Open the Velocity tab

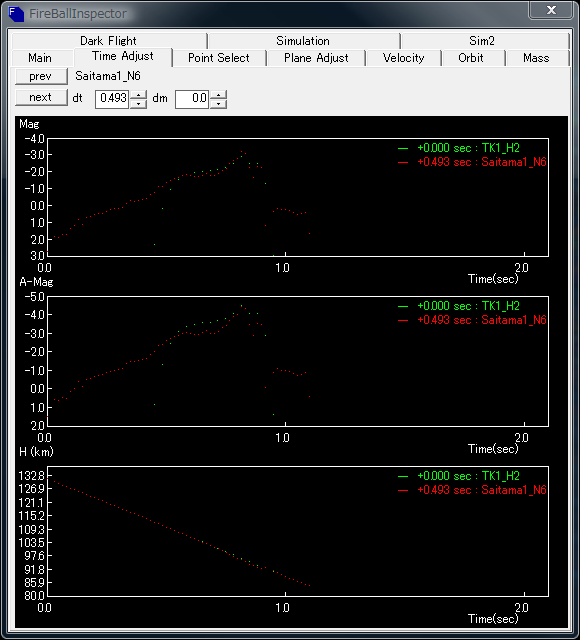point(404,58)
